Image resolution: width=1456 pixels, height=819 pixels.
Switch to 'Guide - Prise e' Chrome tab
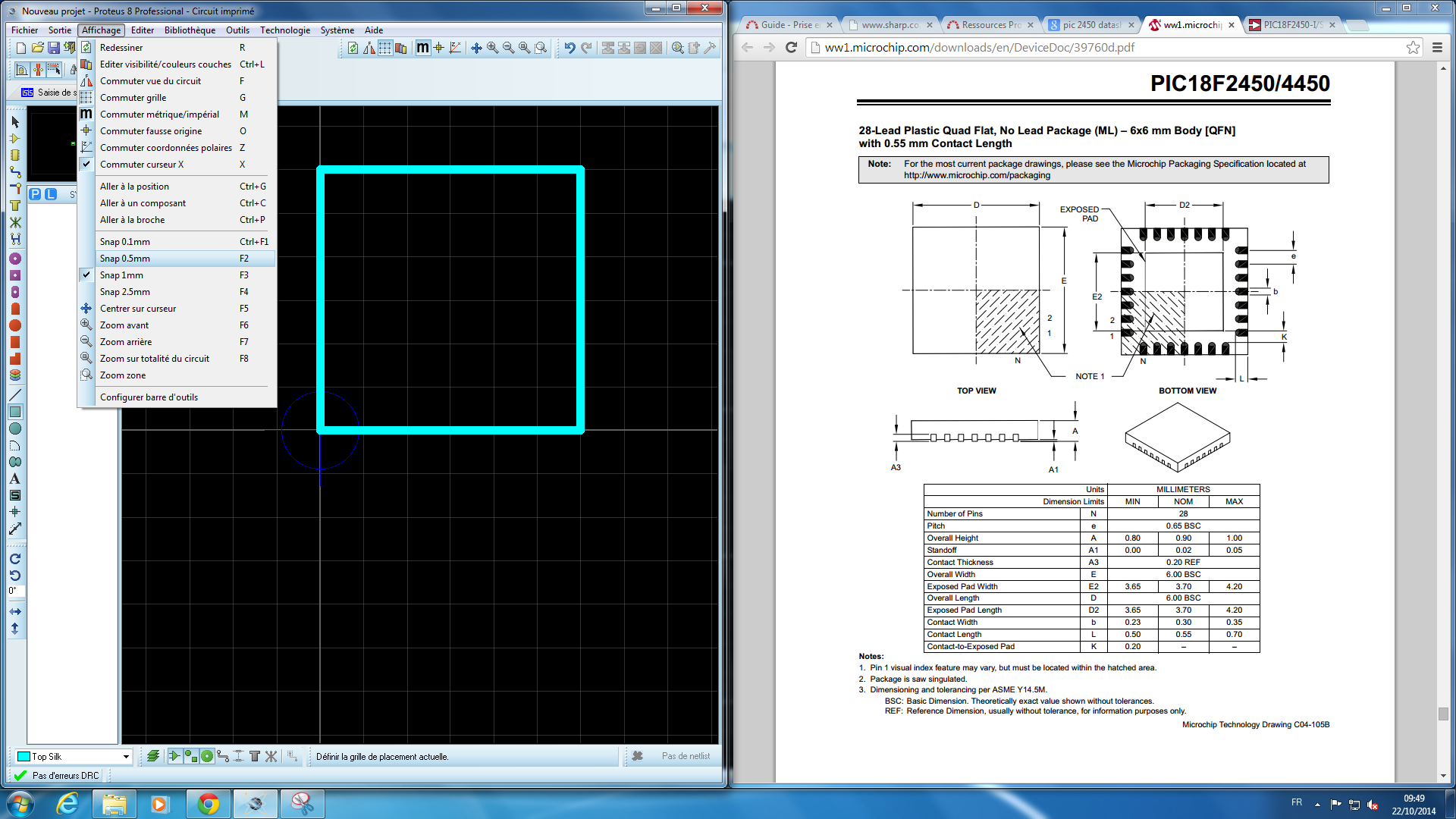(x=789, y=25)
